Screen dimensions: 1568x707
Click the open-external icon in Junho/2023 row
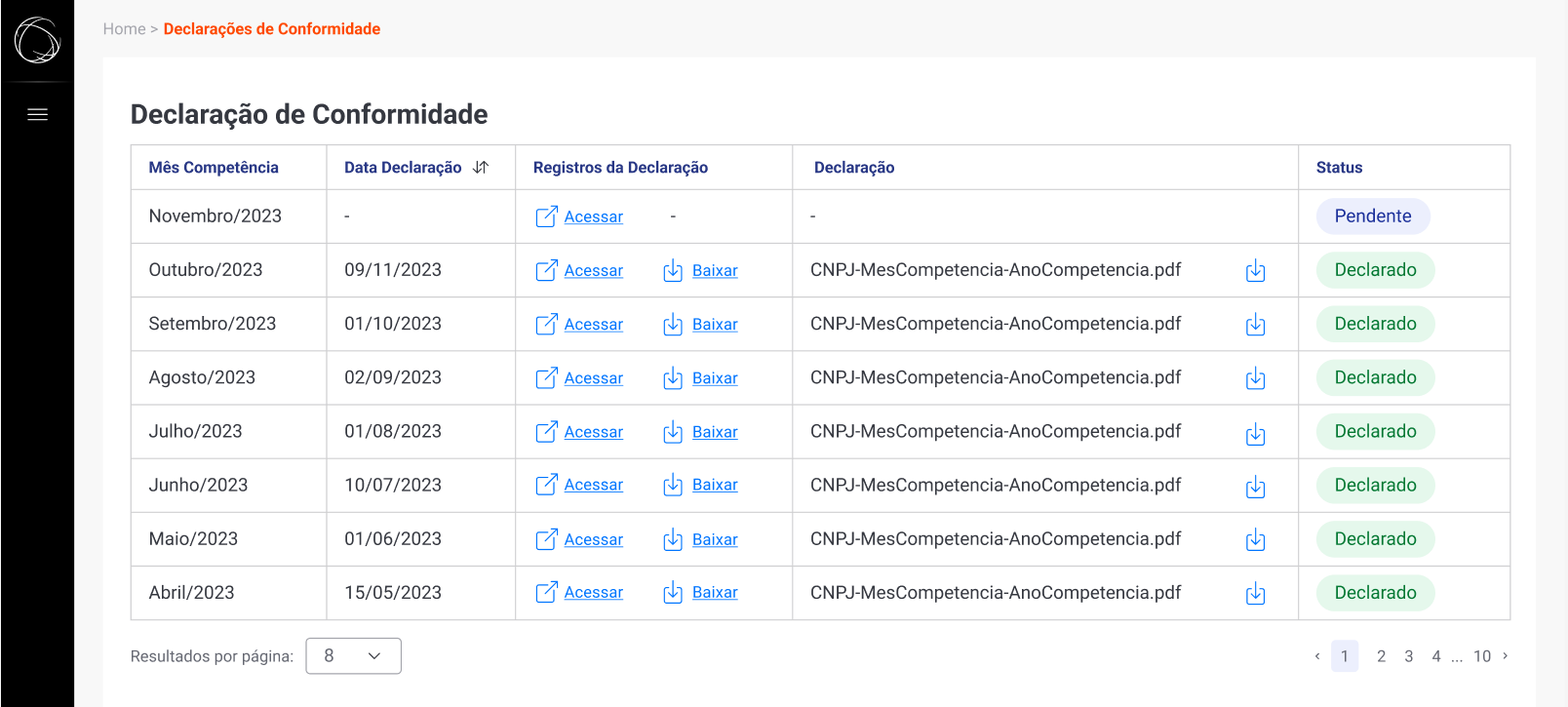point(546,485)
